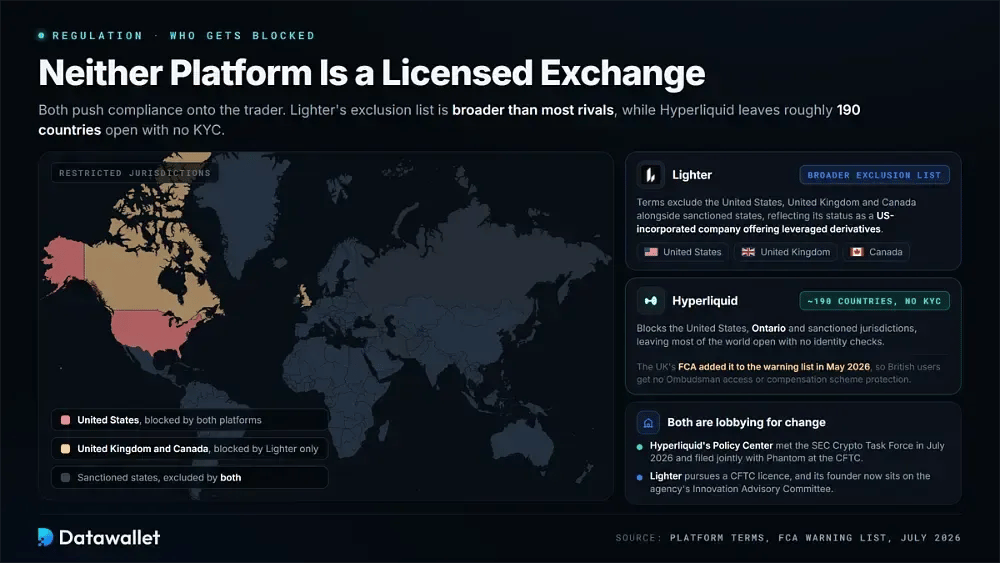Click the United Kingdom flag icon
Screen dimensions: 1000x563
coord(748,252)
